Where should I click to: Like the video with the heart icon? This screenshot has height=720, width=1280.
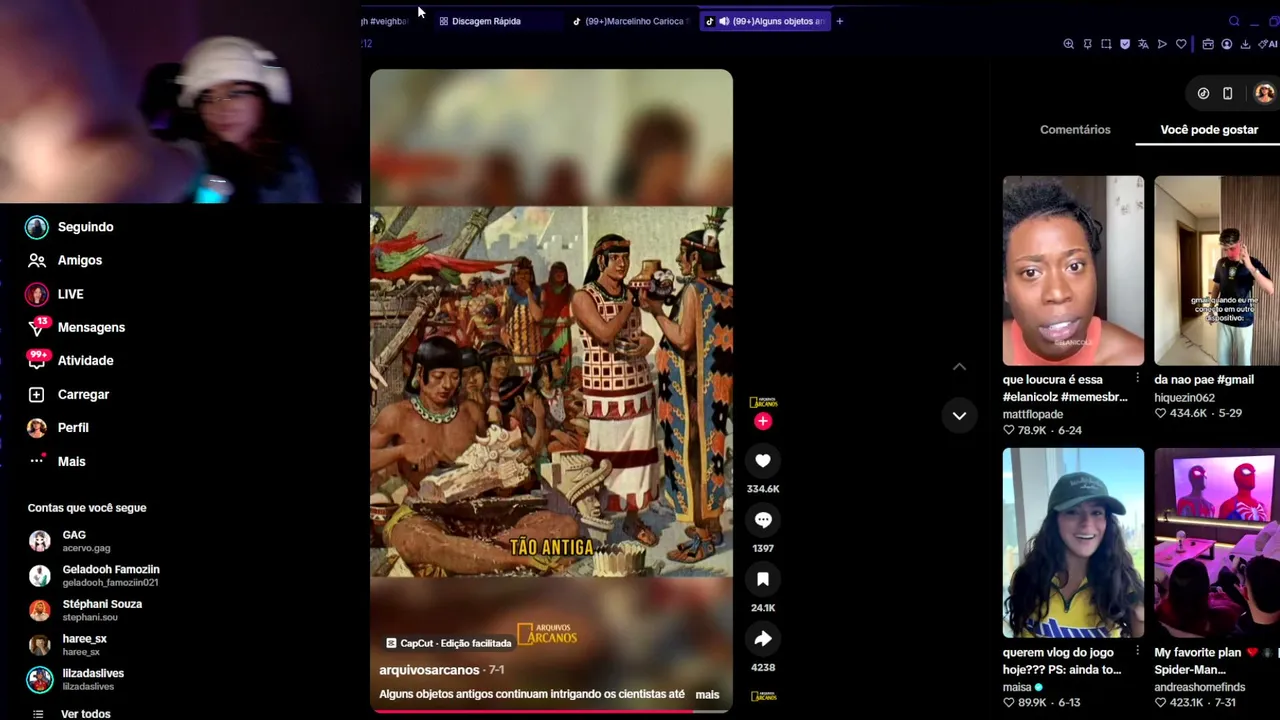point(763,460)
